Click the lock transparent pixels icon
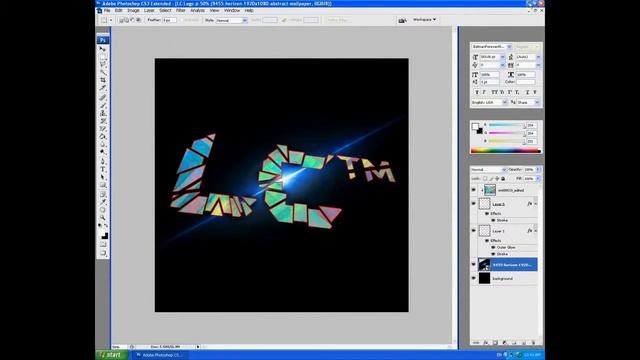 point(485,178)
